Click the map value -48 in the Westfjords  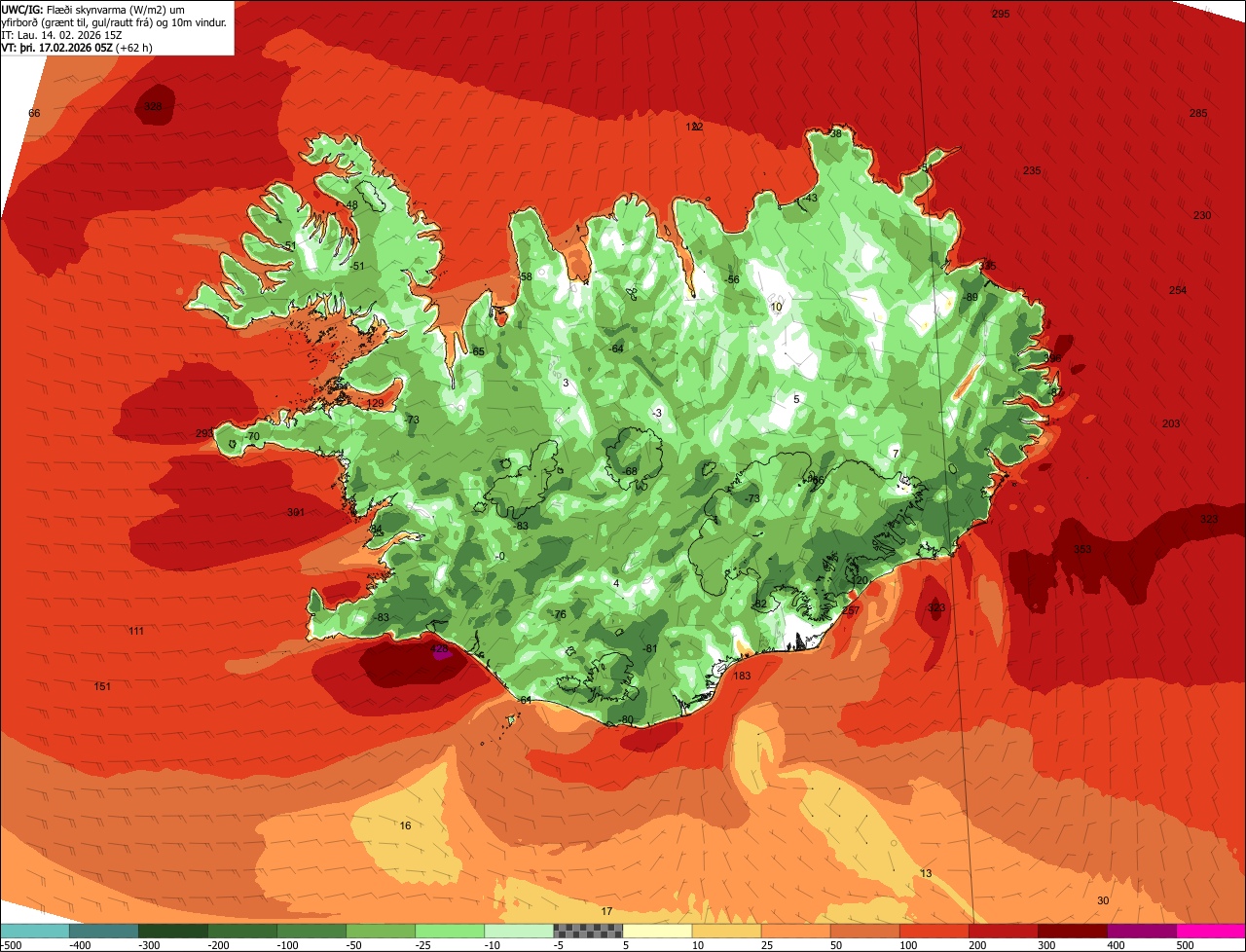(x=350, y=205)
